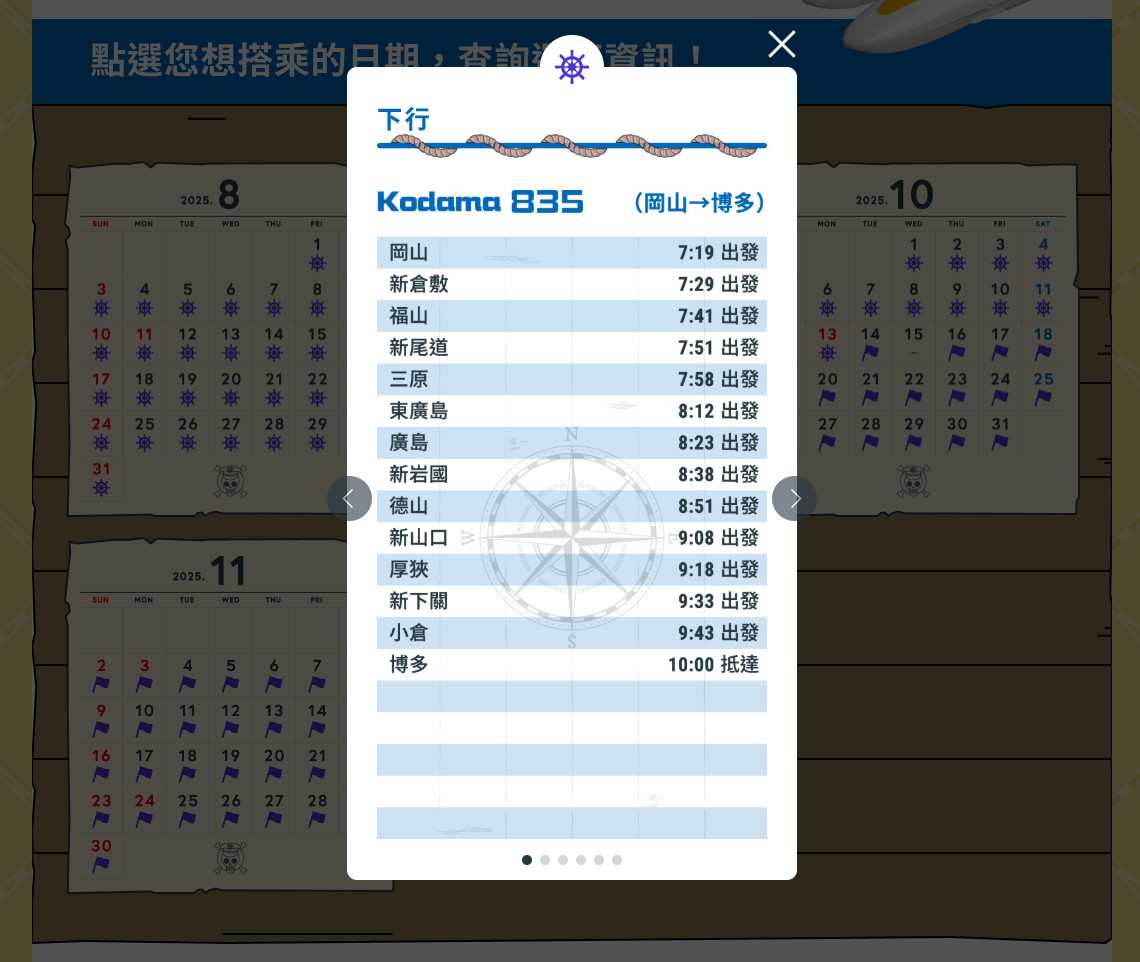Screen dimensions: 1140x962
Task: Click the (岡山→博多) route label
Action: [x=699, y=203]
